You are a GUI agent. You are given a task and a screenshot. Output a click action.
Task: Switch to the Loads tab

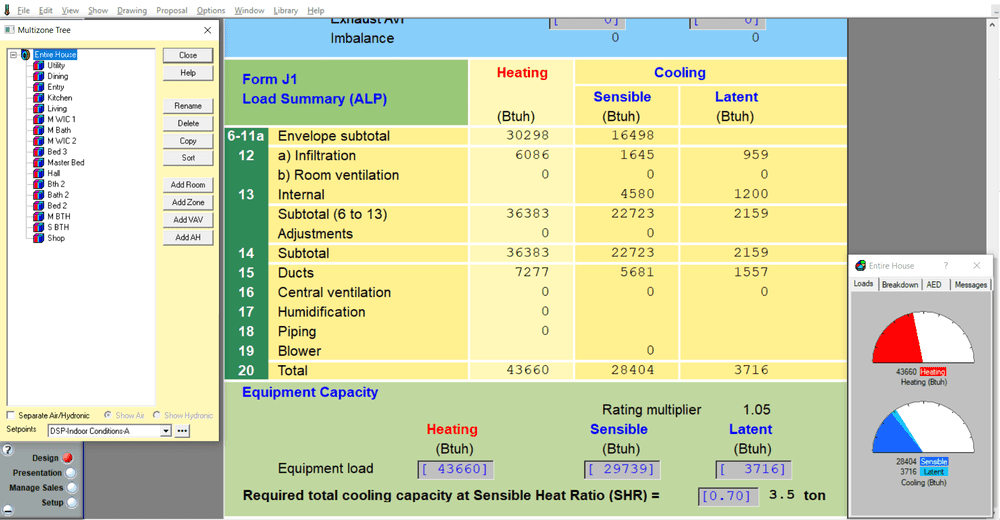864,284
